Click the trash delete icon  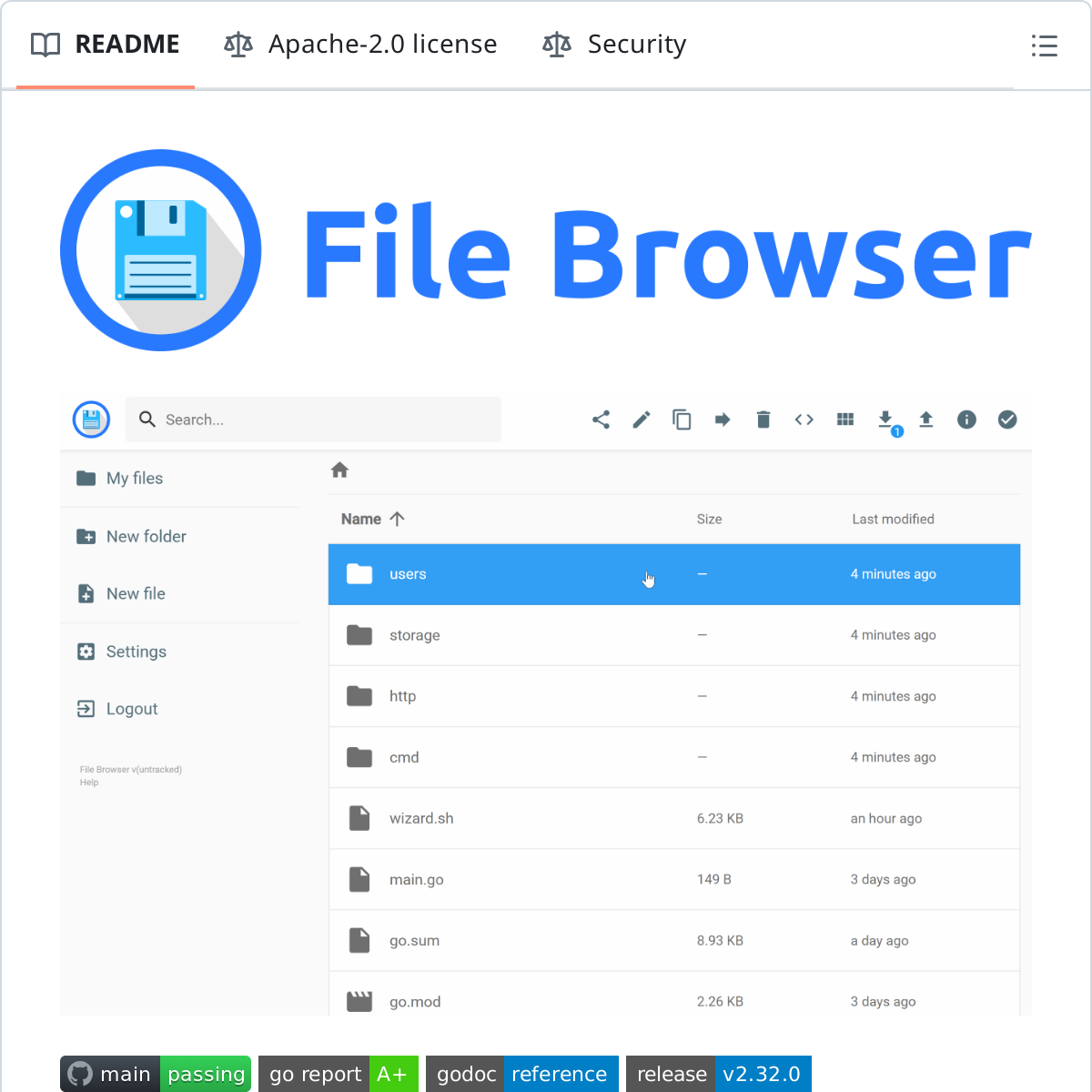pyautogui.click(x=763, y=420)
